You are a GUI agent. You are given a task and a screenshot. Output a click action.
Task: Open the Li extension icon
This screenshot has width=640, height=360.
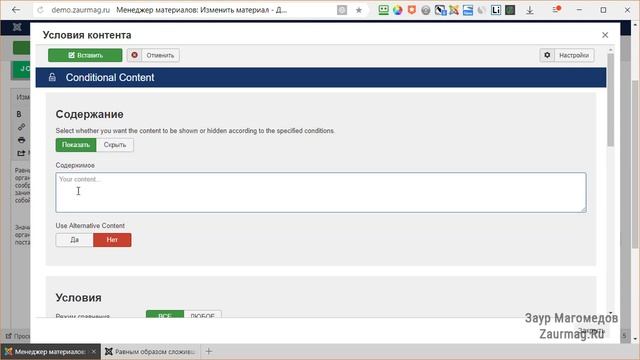496,10
